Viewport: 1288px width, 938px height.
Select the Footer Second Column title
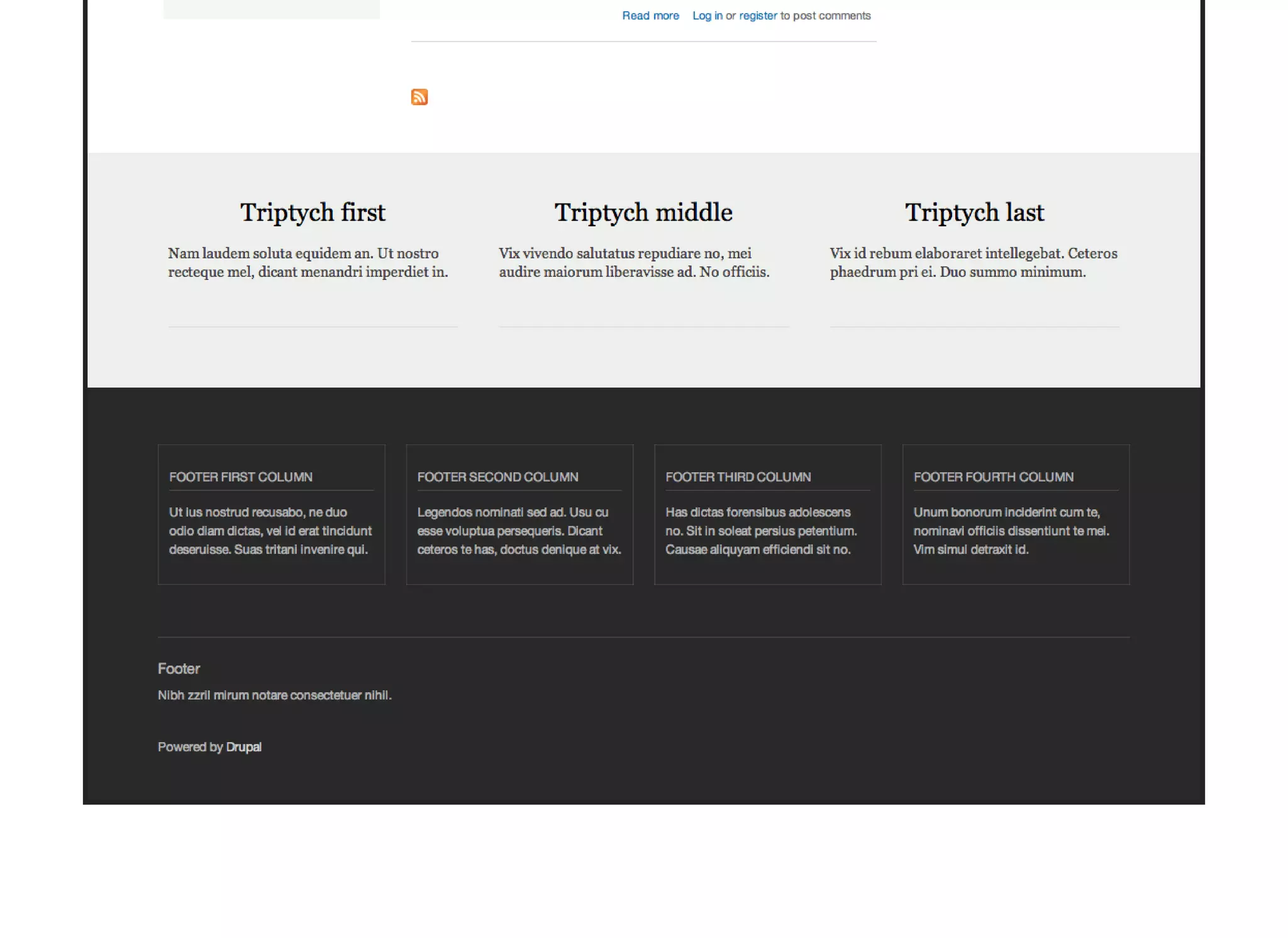(x=497, y=477)
